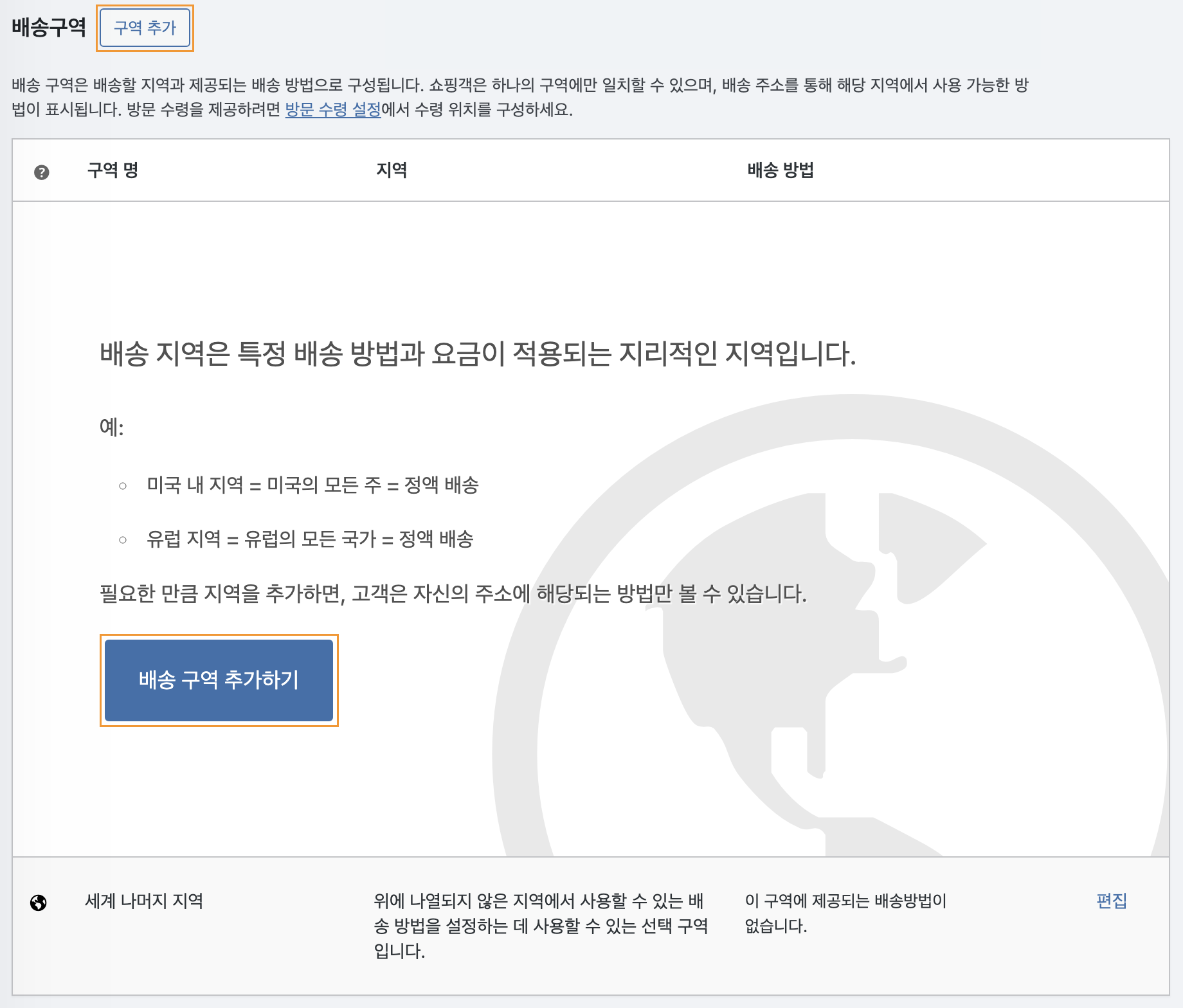Click the 지역 column header
The image size is (1183, 1008).
click(x=392, y=170)
